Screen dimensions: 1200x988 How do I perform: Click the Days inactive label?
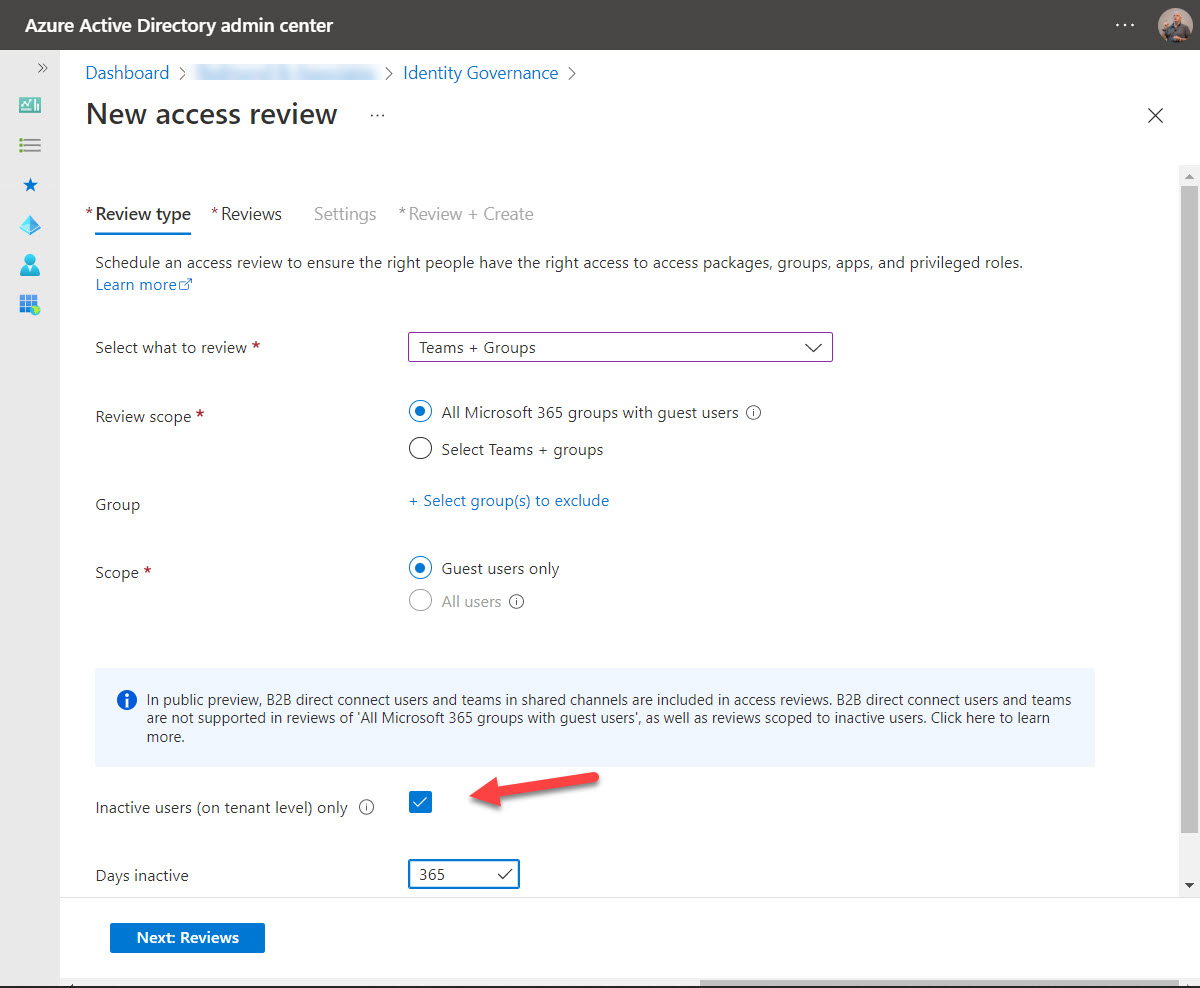pyautogui.click(x=142, y=876)
